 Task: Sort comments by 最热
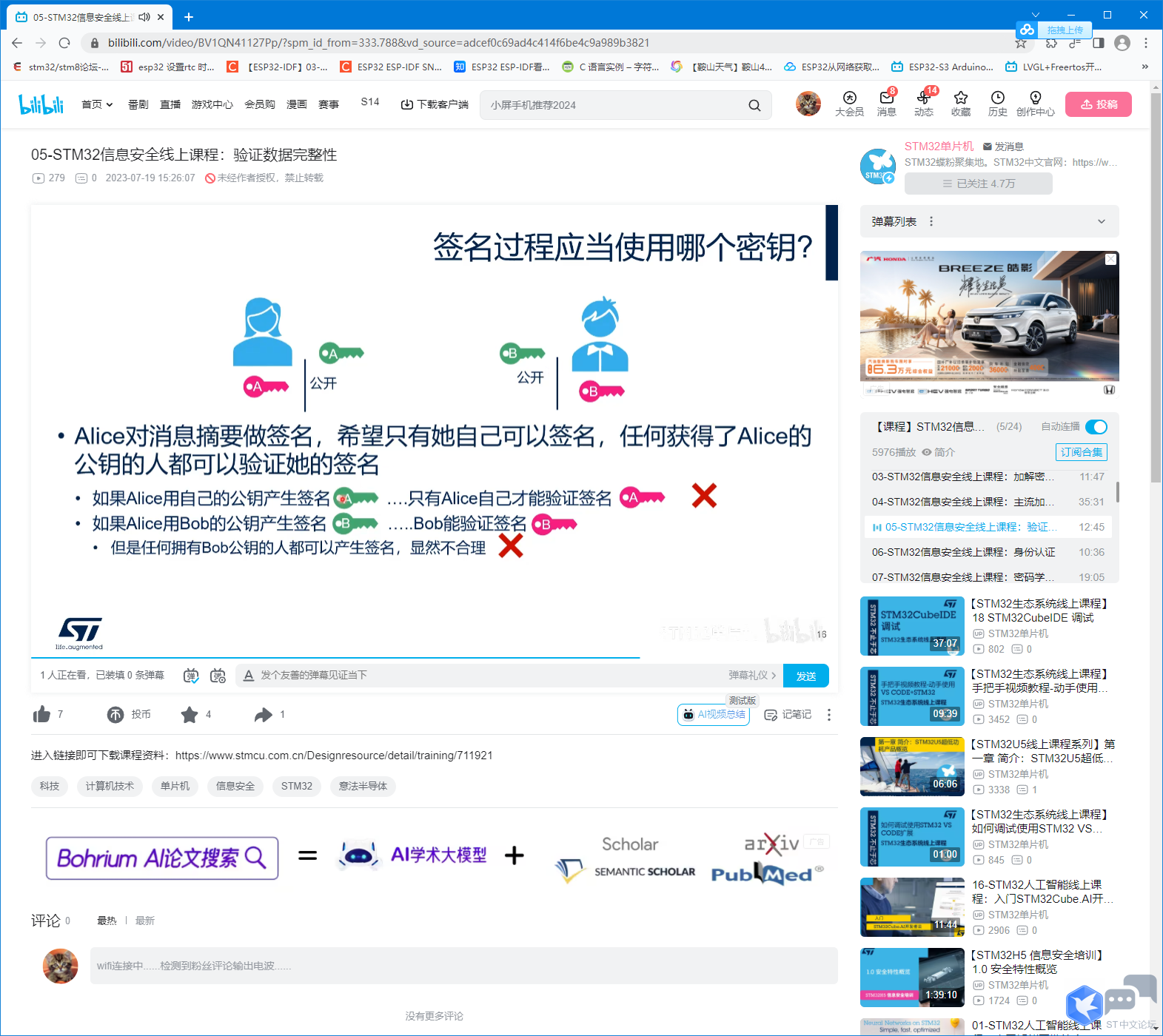pyautogui.click(x=107, y=921)
